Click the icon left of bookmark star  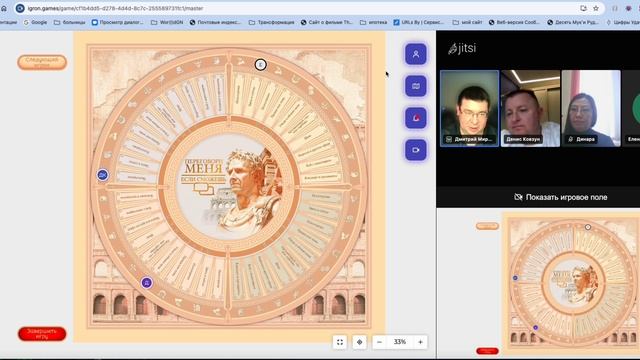(x=583, y=8)
